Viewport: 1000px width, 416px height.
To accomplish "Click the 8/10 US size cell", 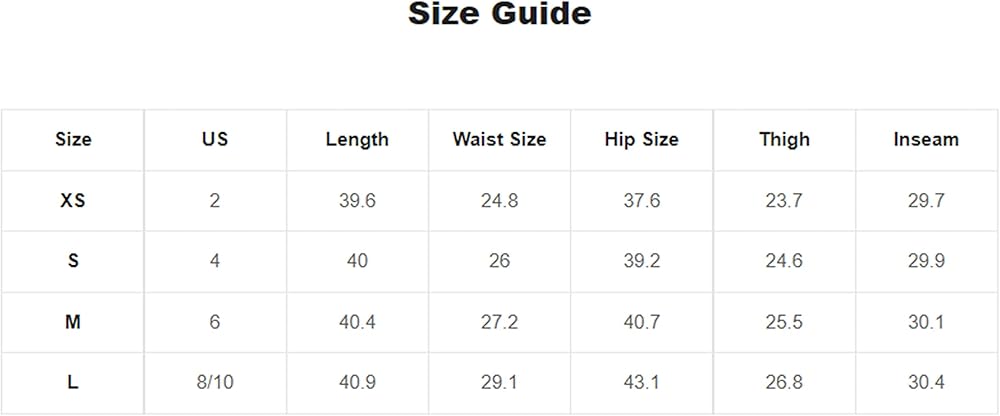I will click(215, 383).
